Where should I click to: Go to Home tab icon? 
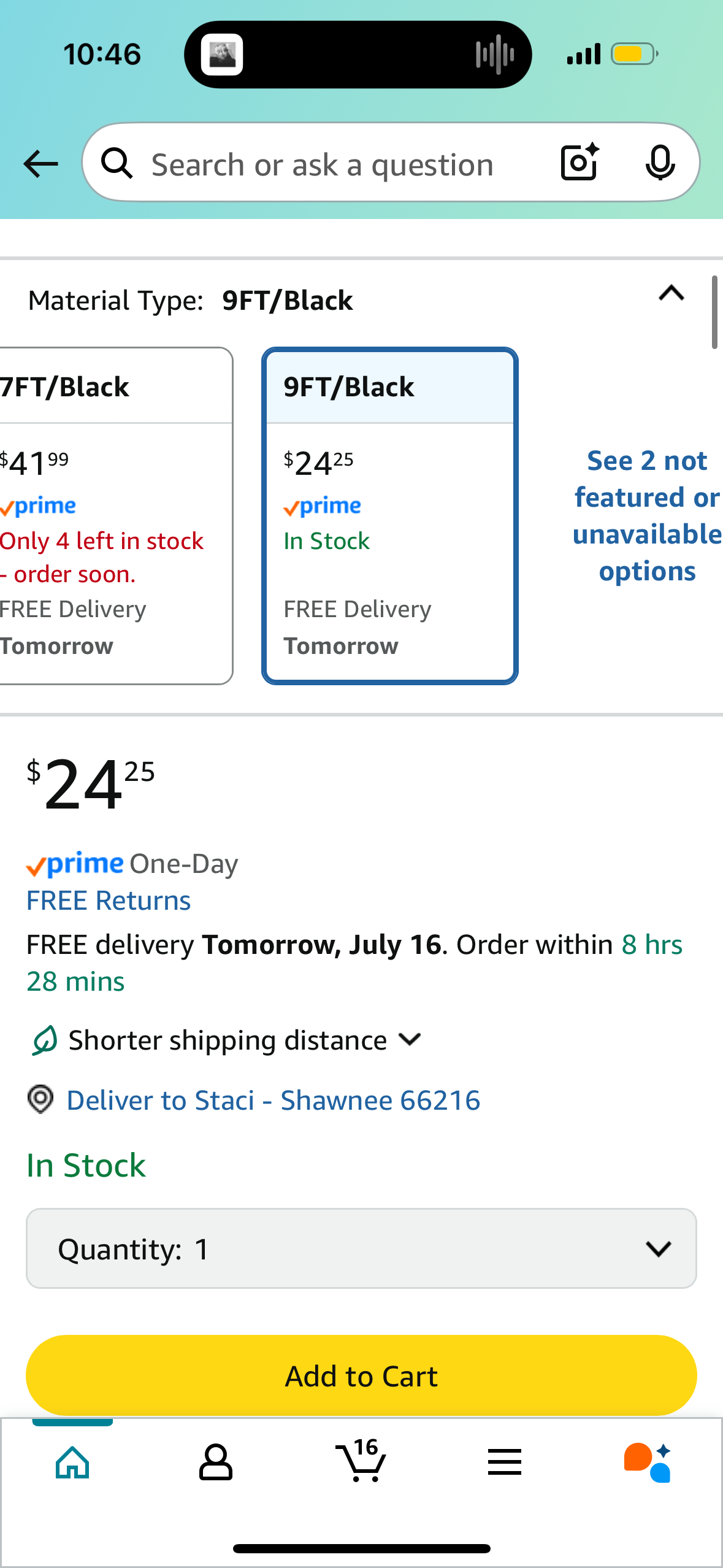point(72,1462)
